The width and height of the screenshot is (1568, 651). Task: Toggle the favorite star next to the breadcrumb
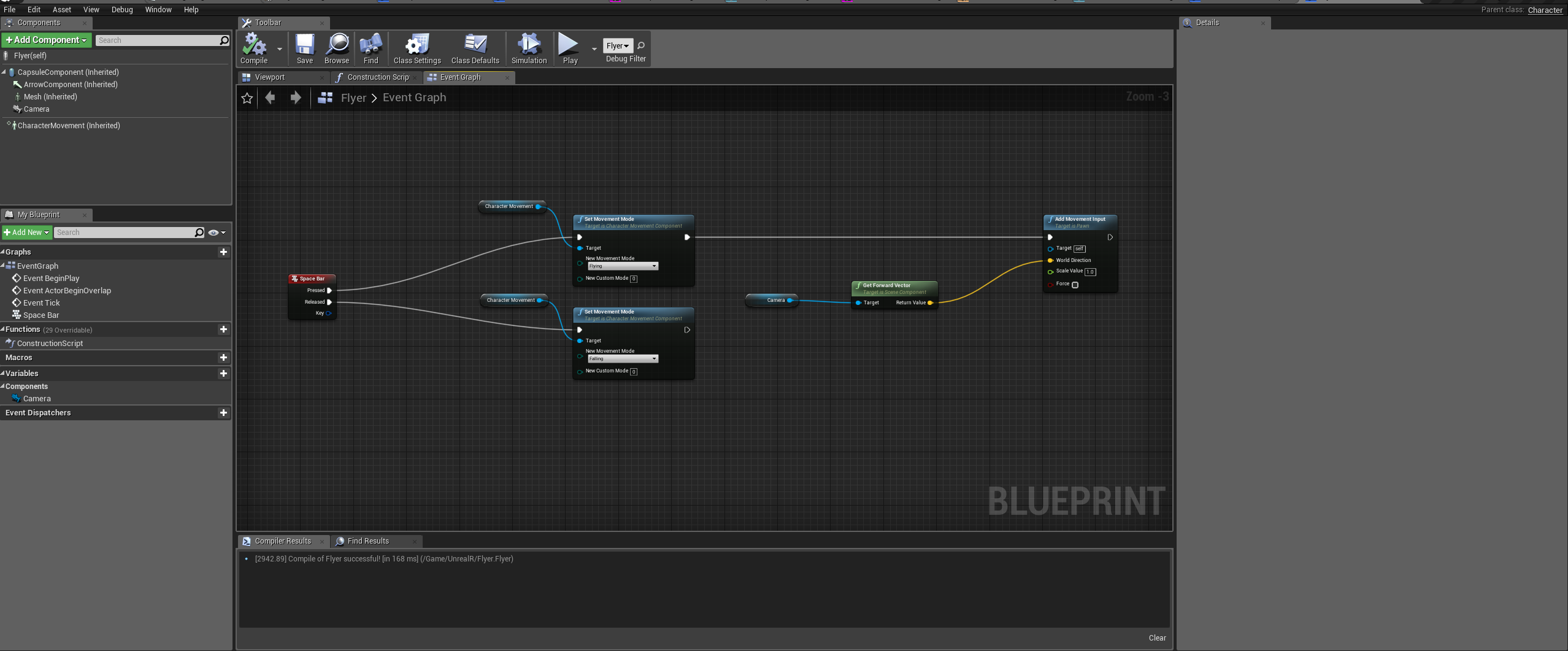[246, 98]
